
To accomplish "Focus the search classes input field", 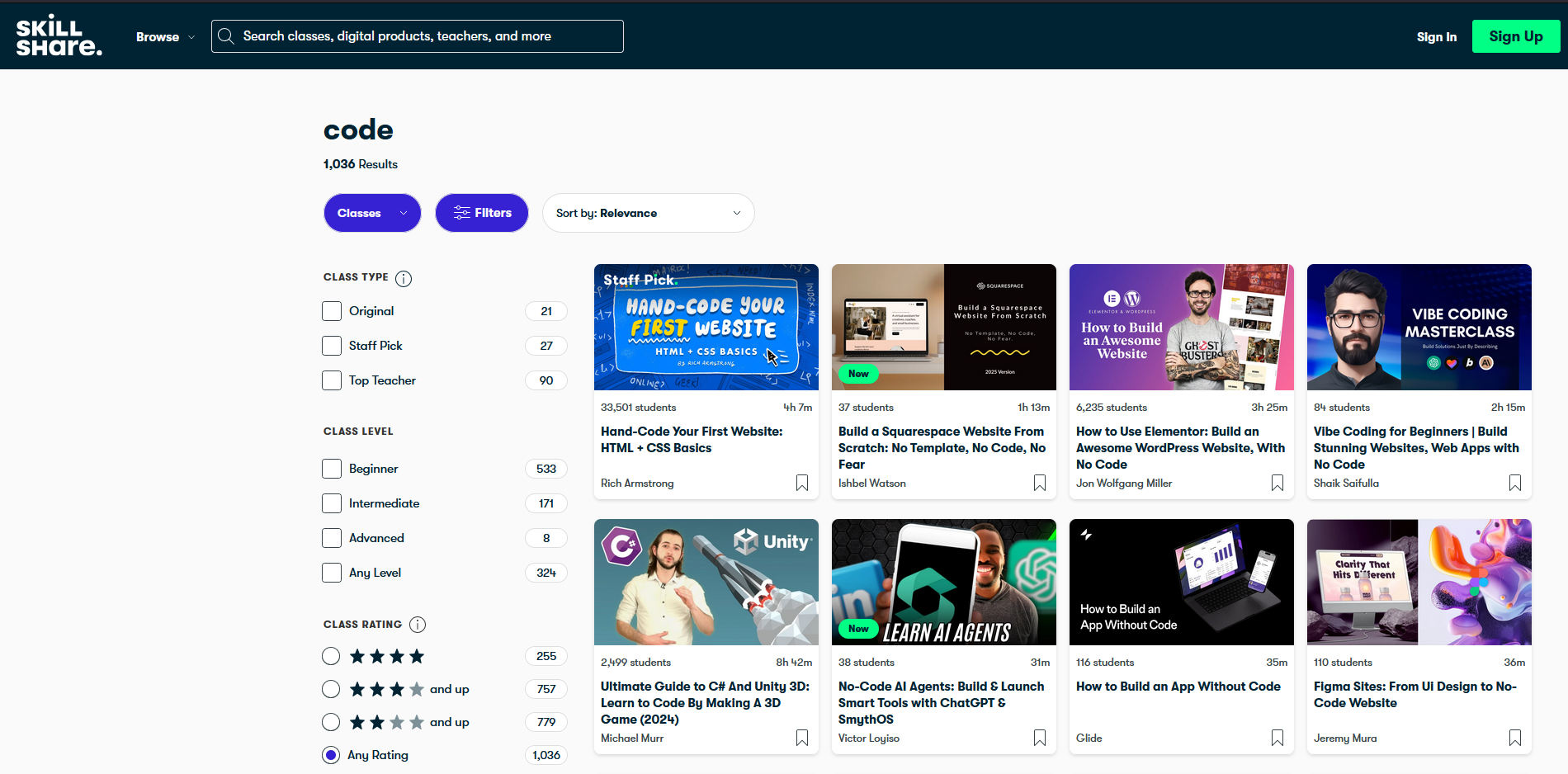I will click(x=418, y=36).
